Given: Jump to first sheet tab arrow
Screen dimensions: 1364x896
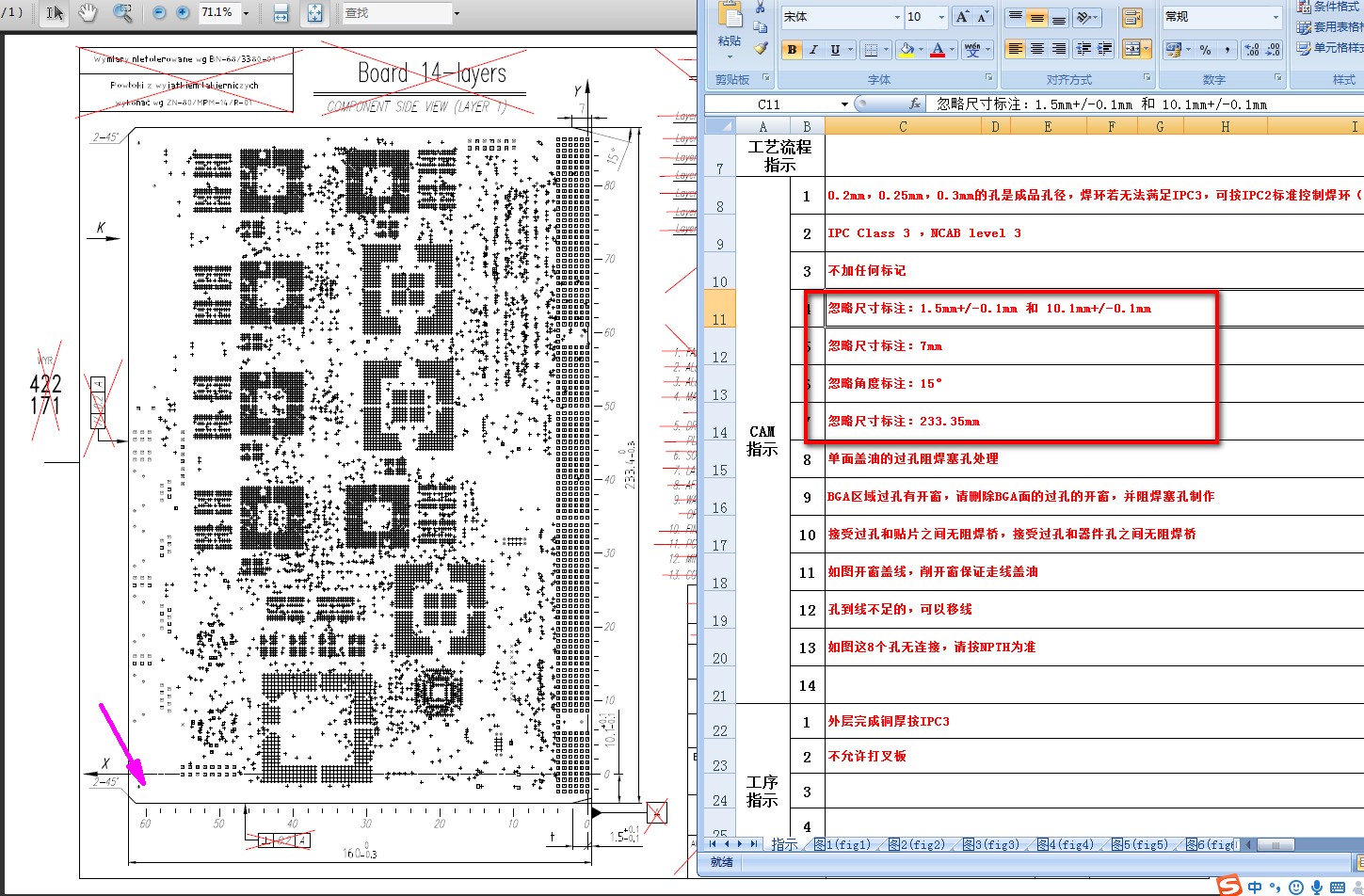Looking at the screenshot, I should pyautogui.click(x=713, y=844).
